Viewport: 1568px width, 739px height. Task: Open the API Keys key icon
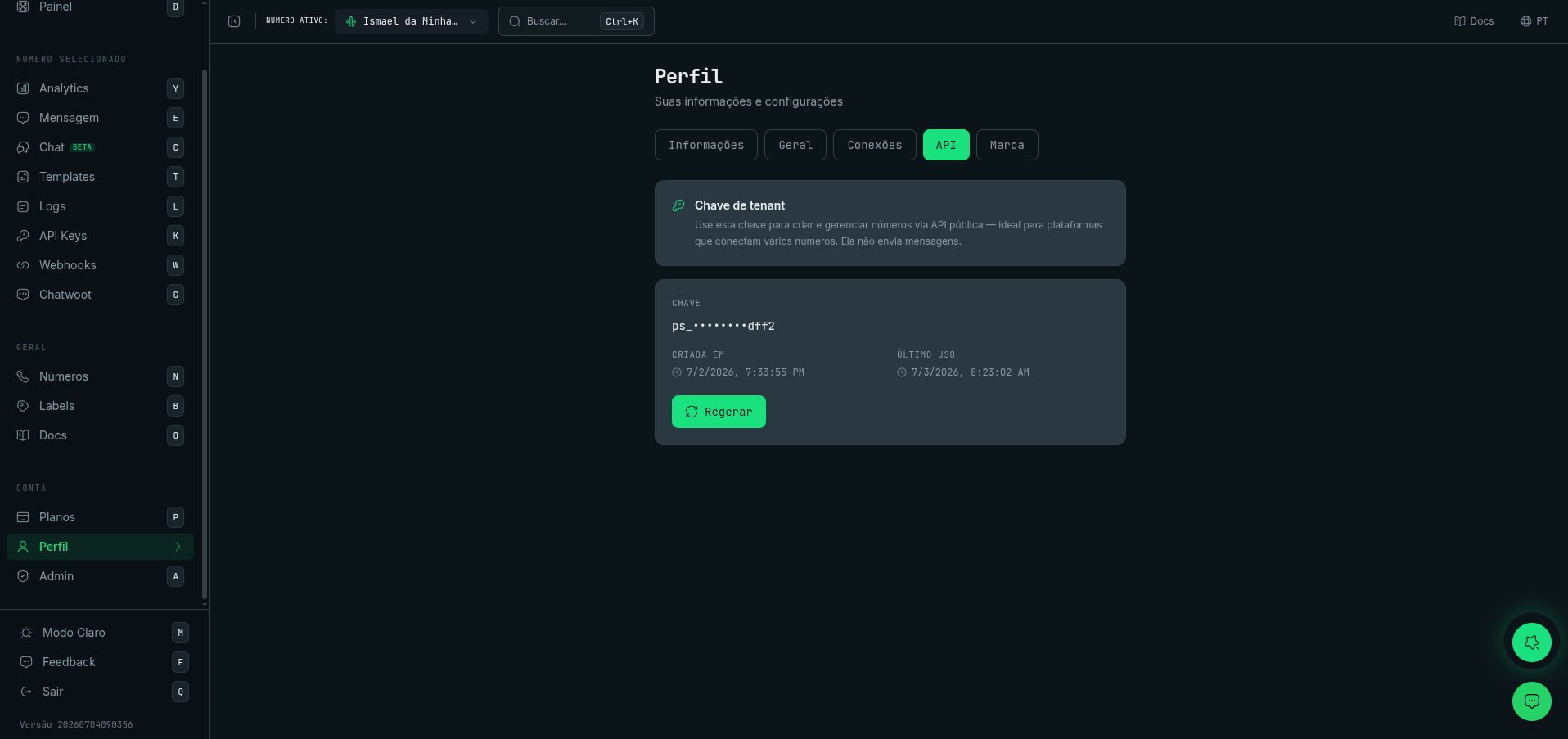(x=23, y=236)
